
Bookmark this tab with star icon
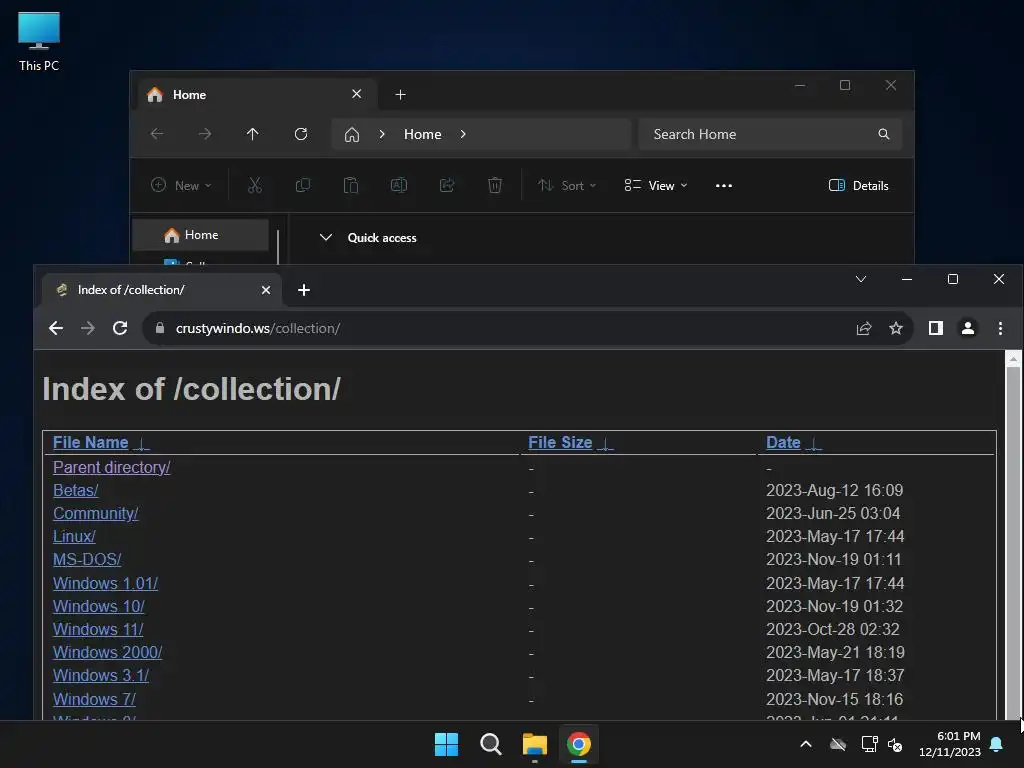tap(896, 328)
